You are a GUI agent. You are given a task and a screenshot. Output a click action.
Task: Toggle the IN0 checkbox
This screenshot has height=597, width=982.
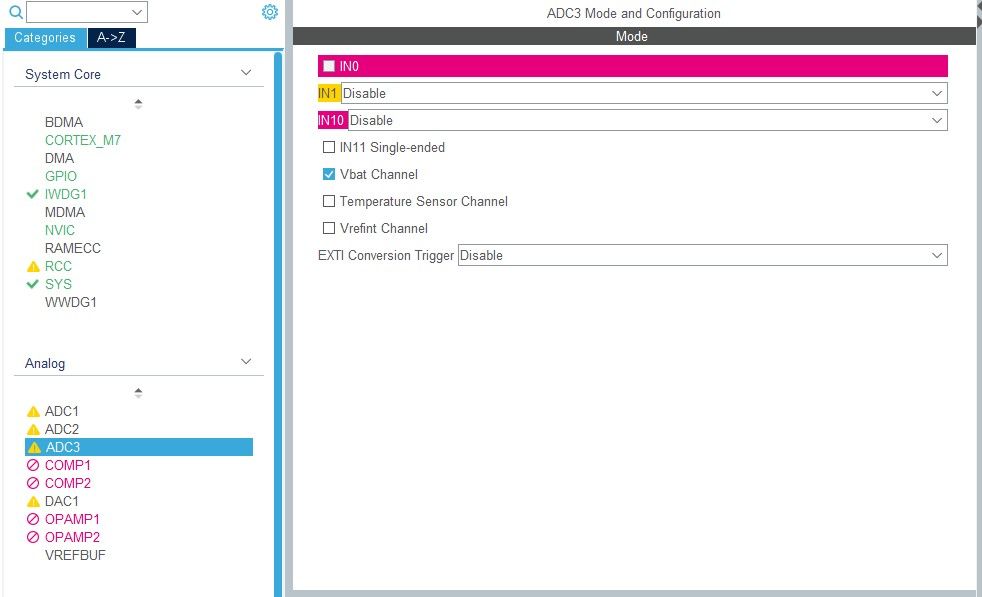(329, 66)
